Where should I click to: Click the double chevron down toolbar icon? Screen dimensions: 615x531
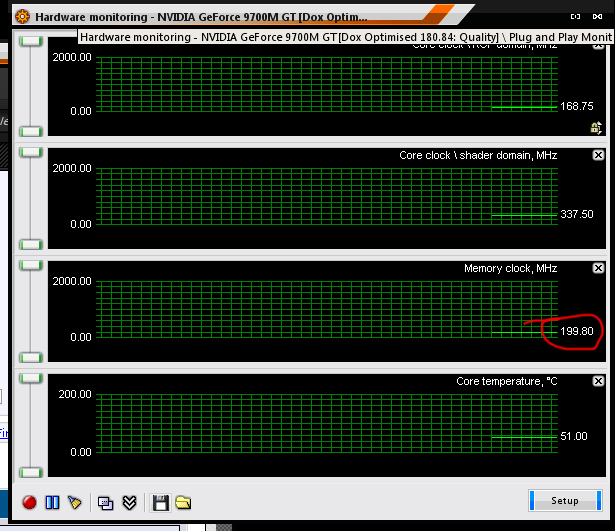[x=129, y=502]
